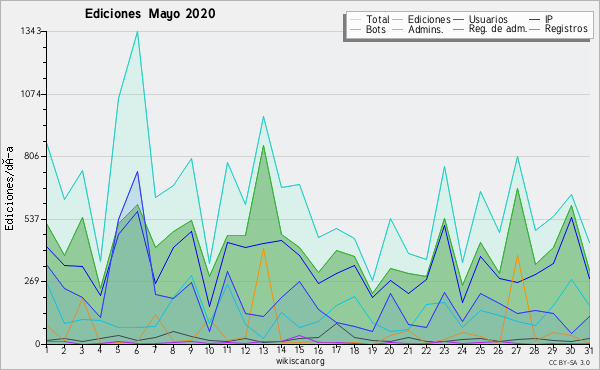Click x-axis day label 20
This screenshot has width=600, height=370.
[390, 350]
